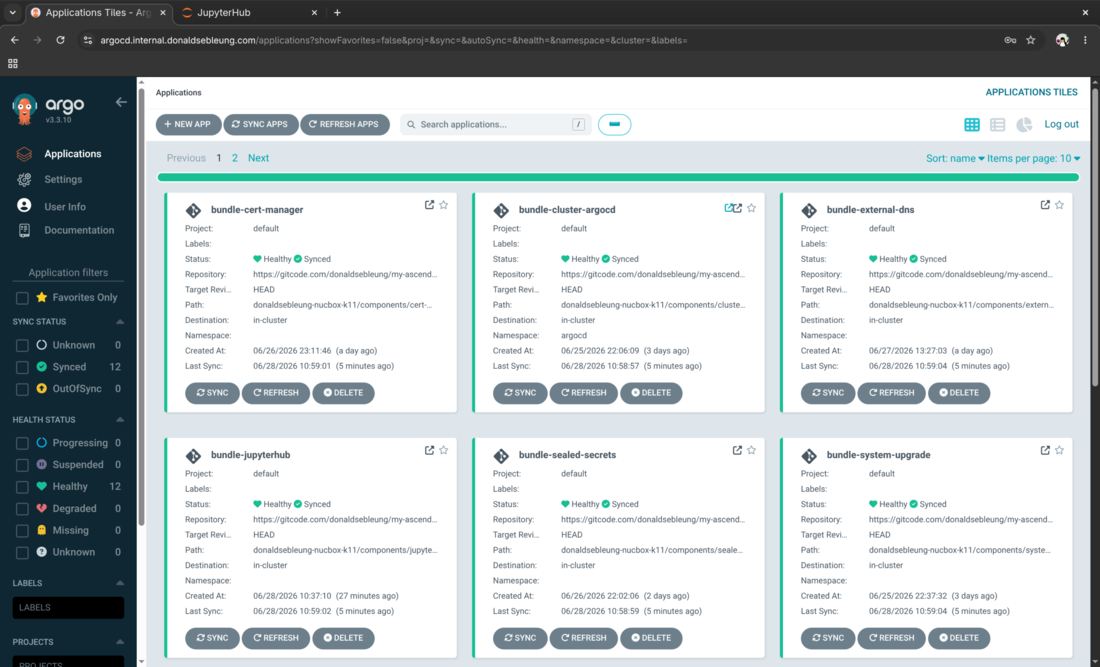Image resolution: width=1100 pixels, height=667 pixels.
Task: Open the Sort: name dropdown
Action: (955, 159)
